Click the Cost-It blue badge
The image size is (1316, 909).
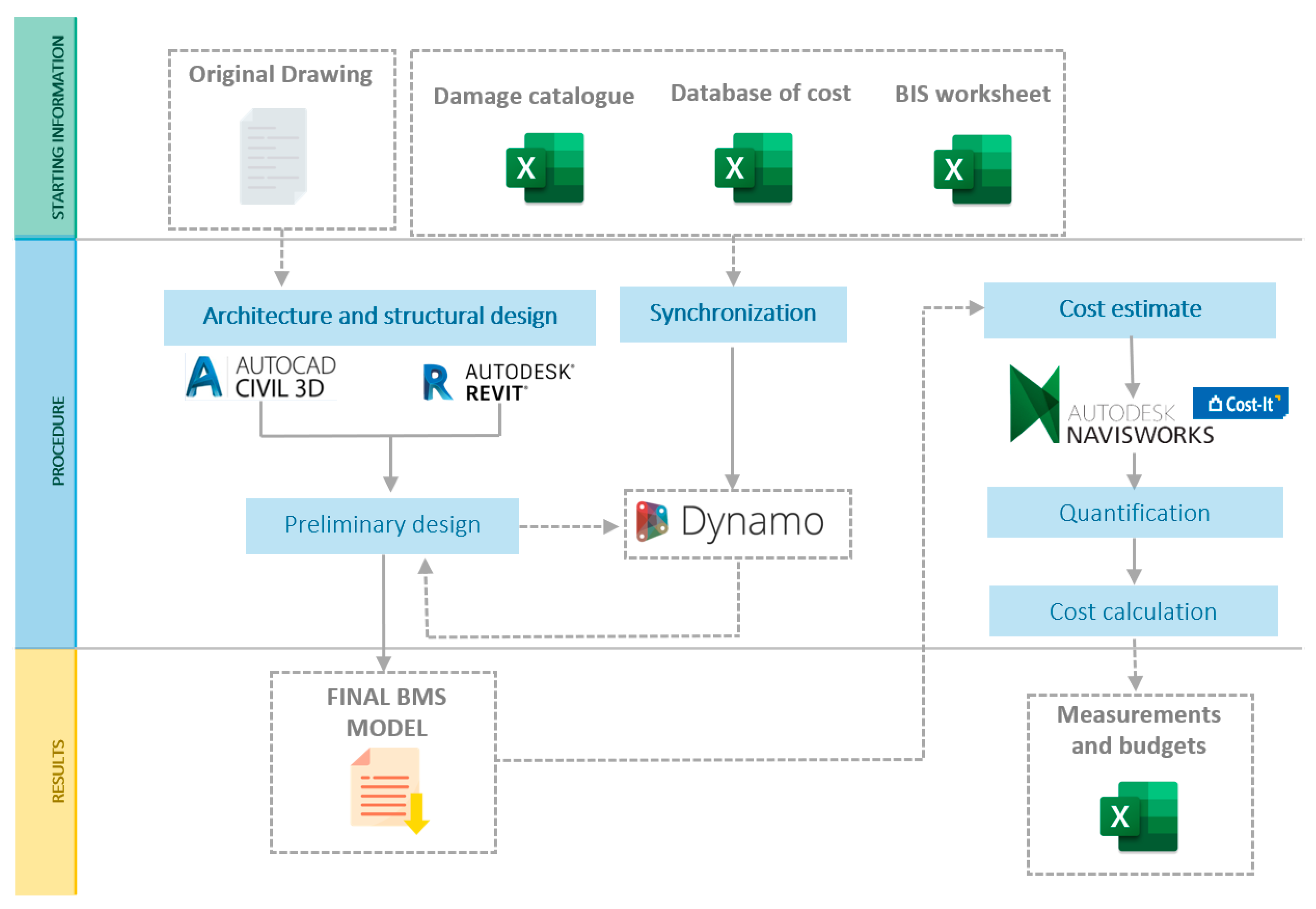(1240, 403)
